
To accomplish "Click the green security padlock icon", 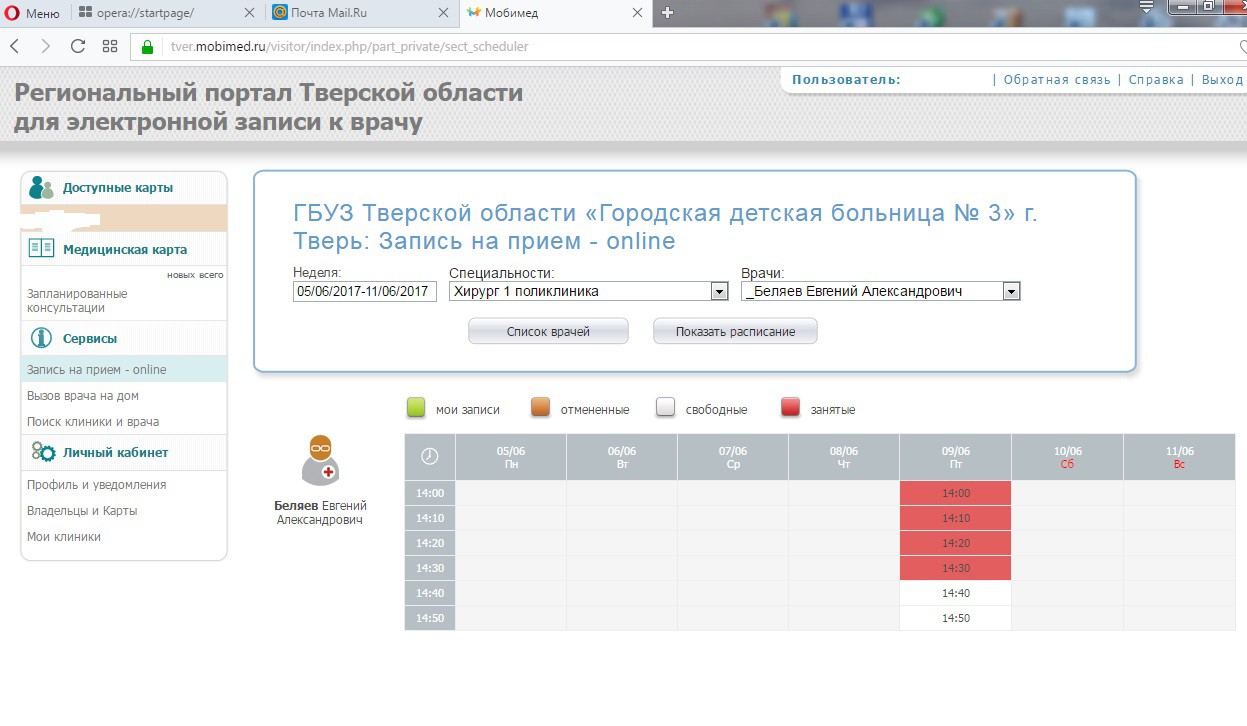I will coord(147,47).
